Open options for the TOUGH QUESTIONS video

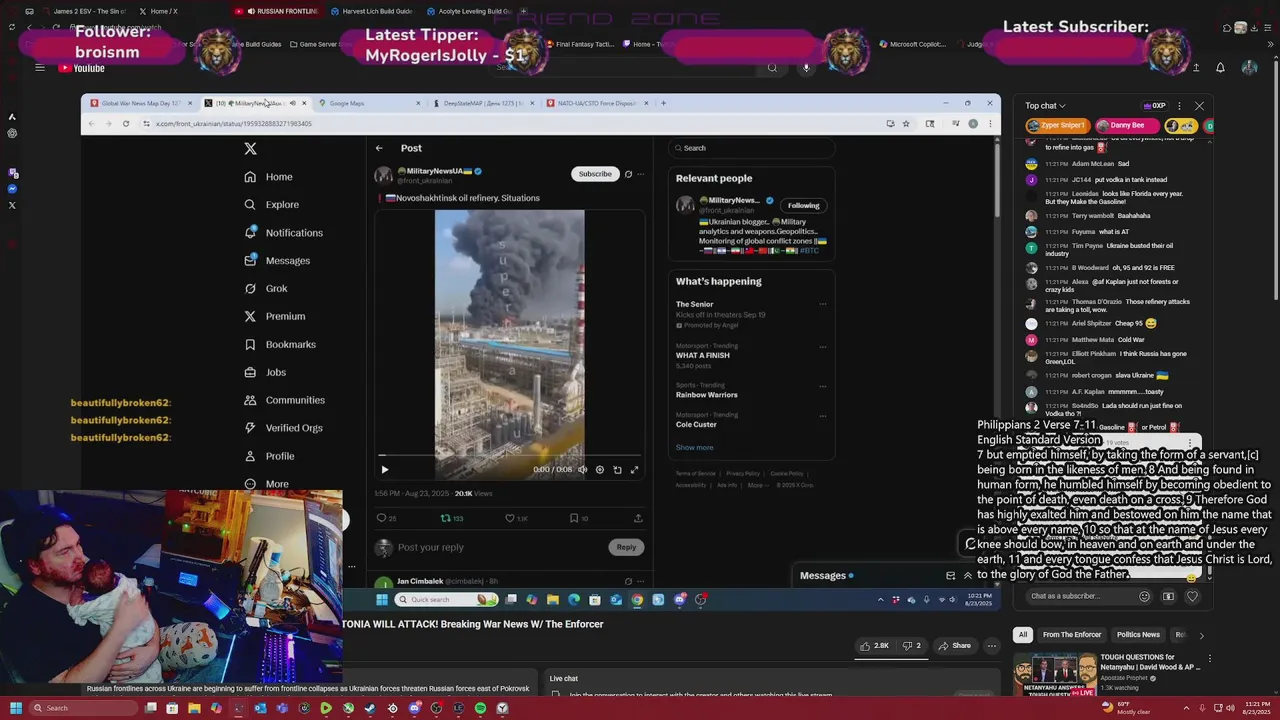click(x=1209, y=659)
